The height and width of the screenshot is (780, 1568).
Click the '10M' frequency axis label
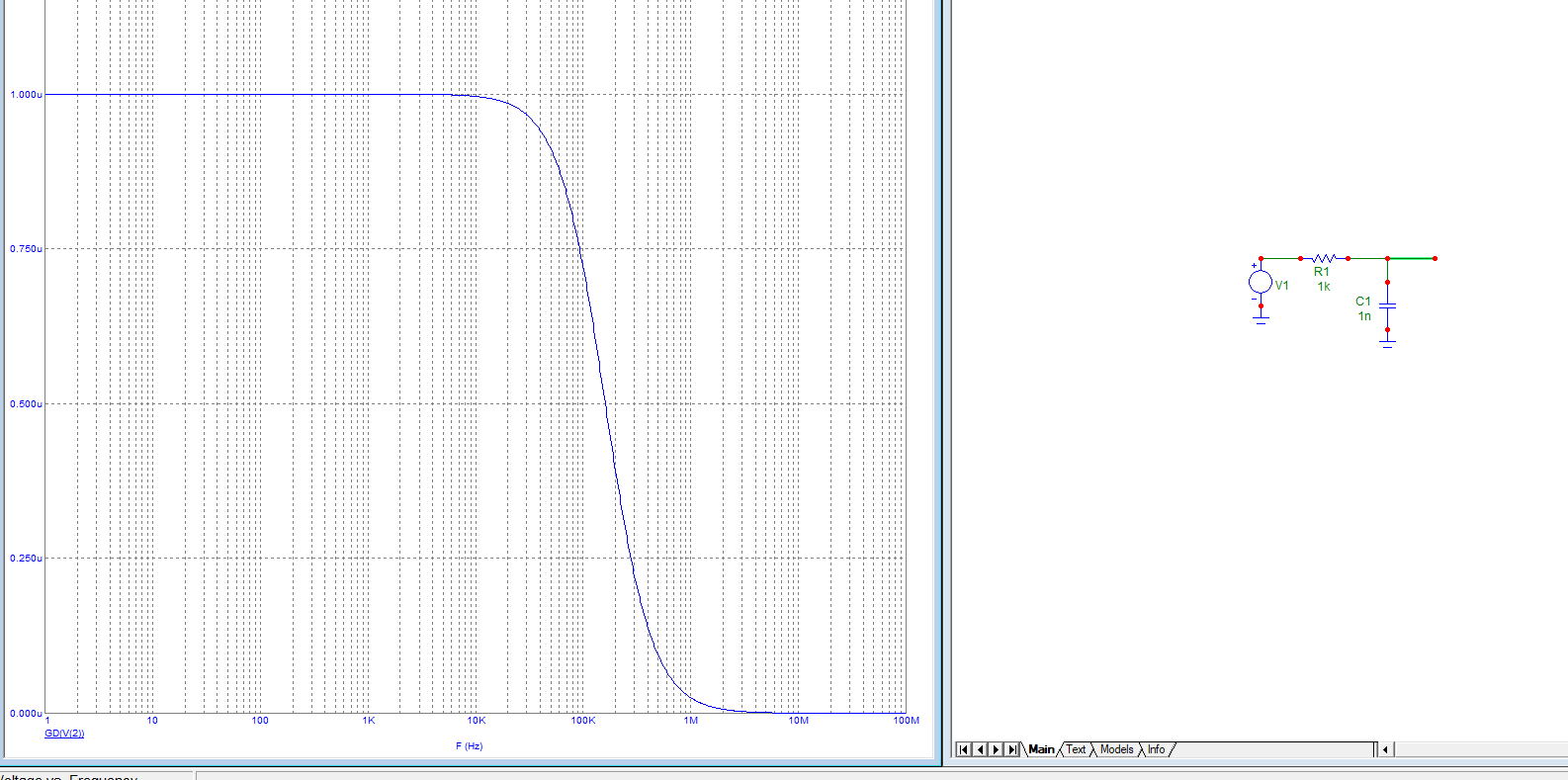pyautogui.click(x=799, y=721)
